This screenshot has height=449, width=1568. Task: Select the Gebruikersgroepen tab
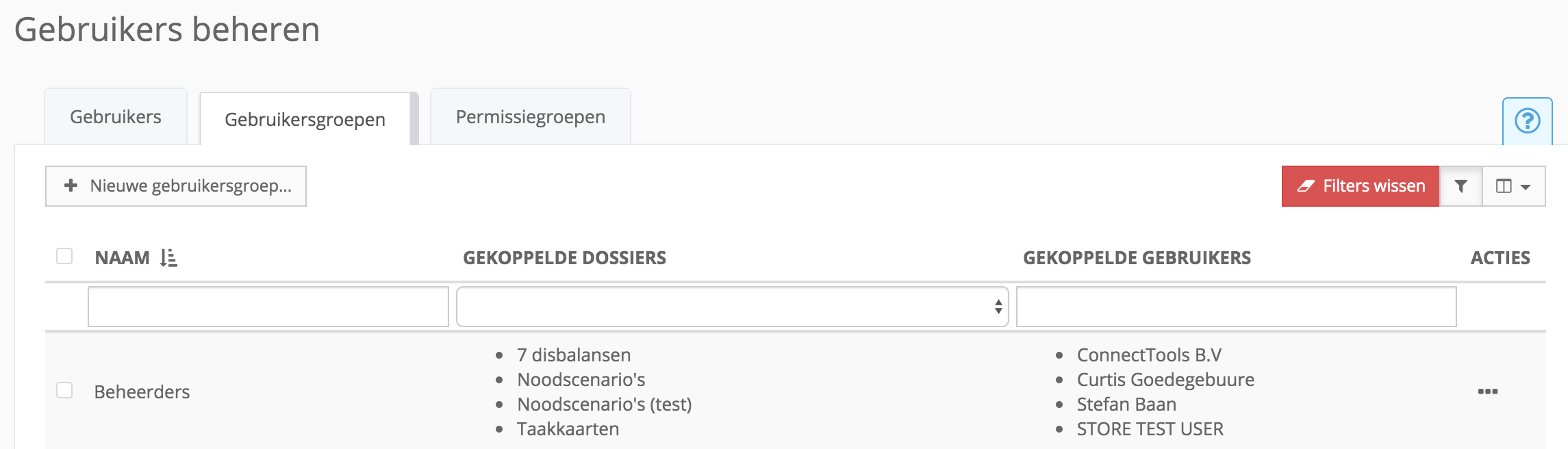coord(305,119)
